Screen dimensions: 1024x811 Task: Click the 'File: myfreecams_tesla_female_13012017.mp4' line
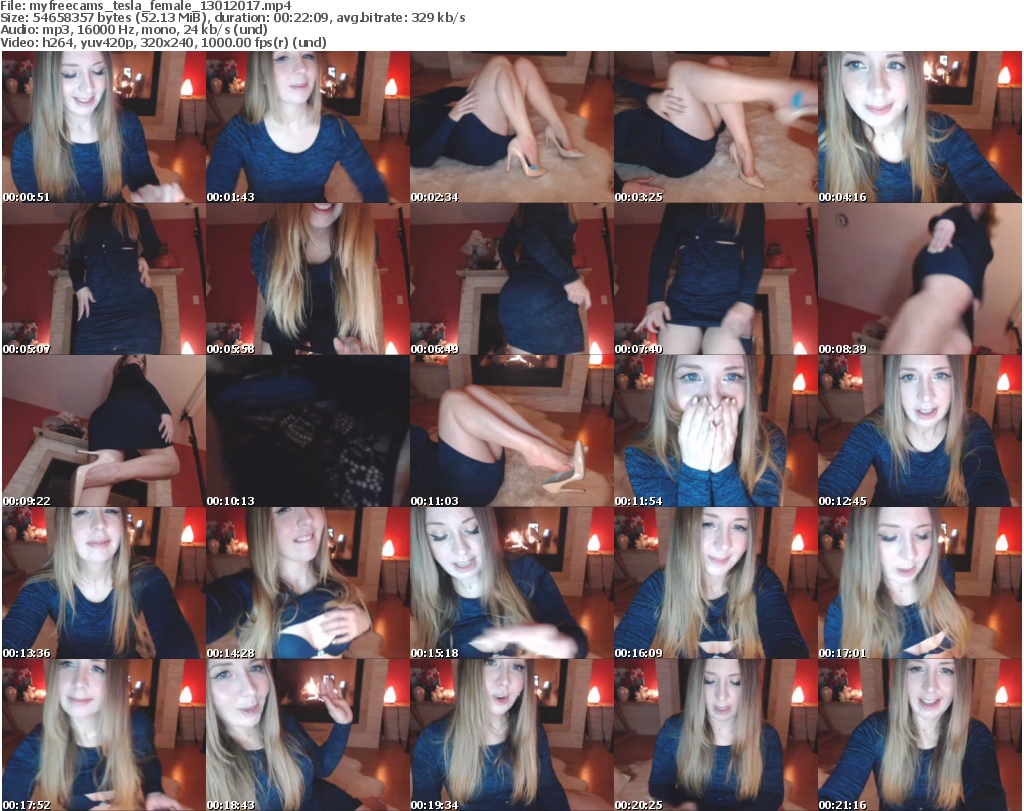click(146, 6)
